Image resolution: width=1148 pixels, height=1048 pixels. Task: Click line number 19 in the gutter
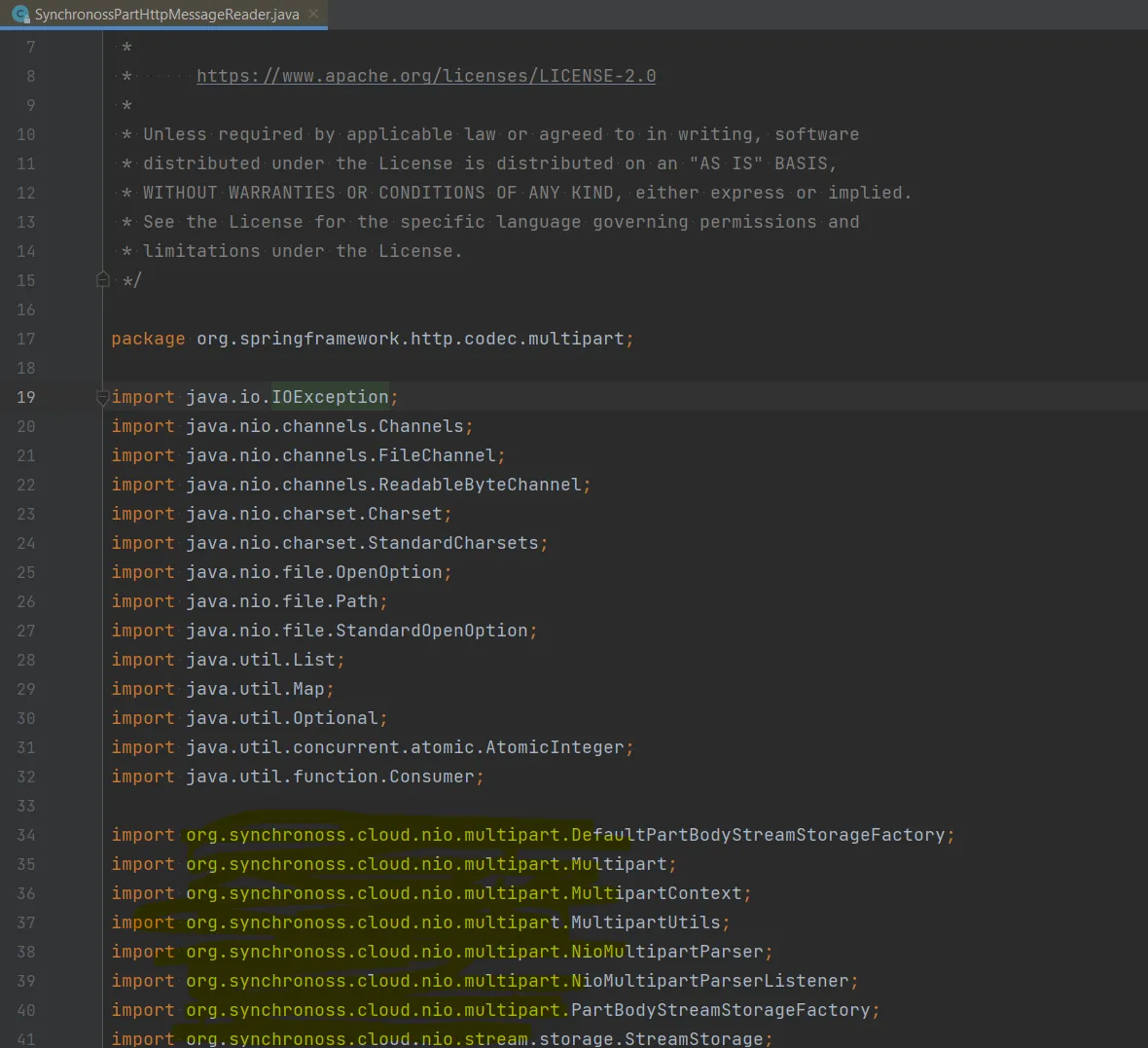(x=26, y=397)
